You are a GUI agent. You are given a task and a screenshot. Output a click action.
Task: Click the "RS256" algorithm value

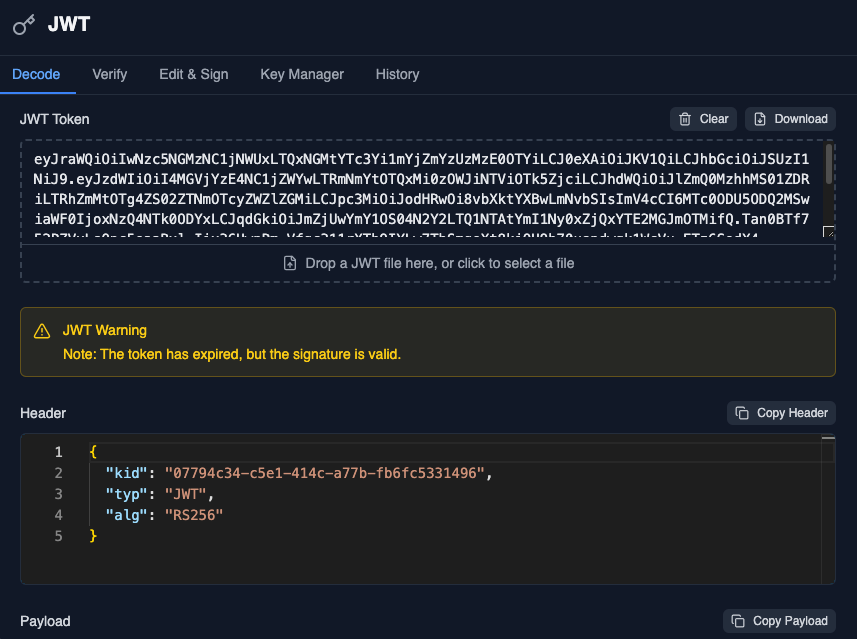pos(194,515)
